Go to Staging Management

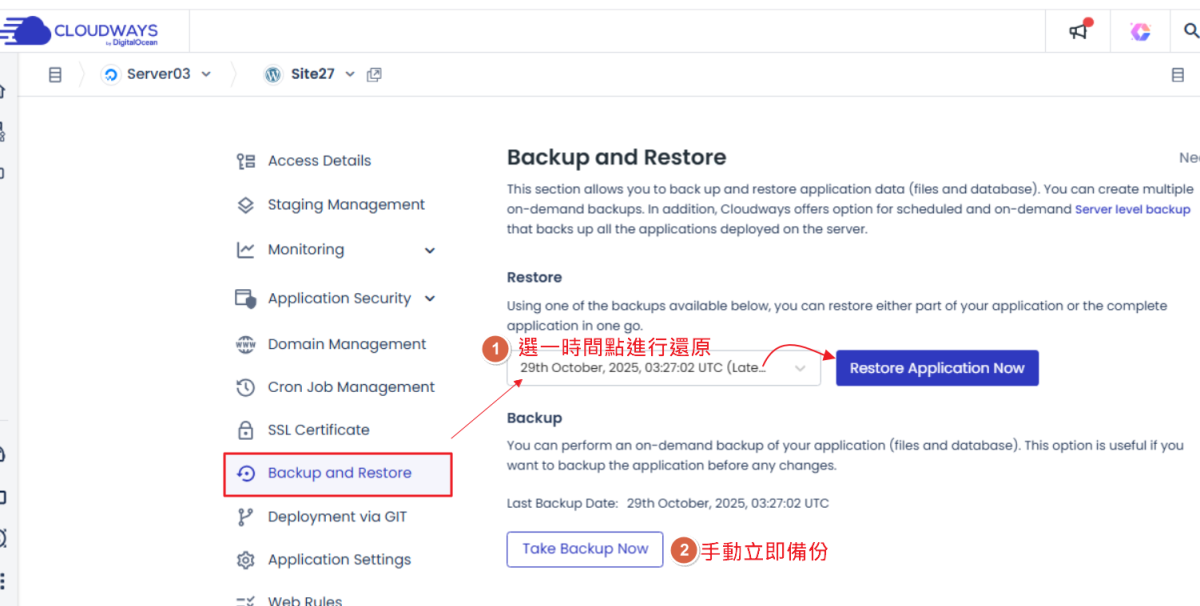click(x=345, y=205)
